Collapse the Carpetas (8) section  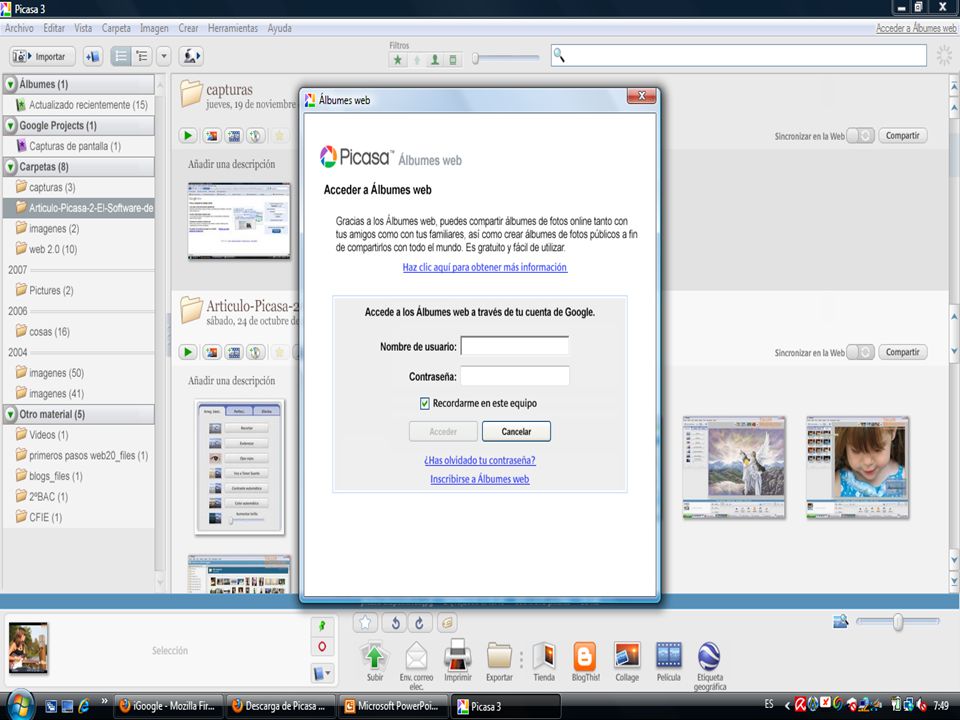[x=10, y=167]
